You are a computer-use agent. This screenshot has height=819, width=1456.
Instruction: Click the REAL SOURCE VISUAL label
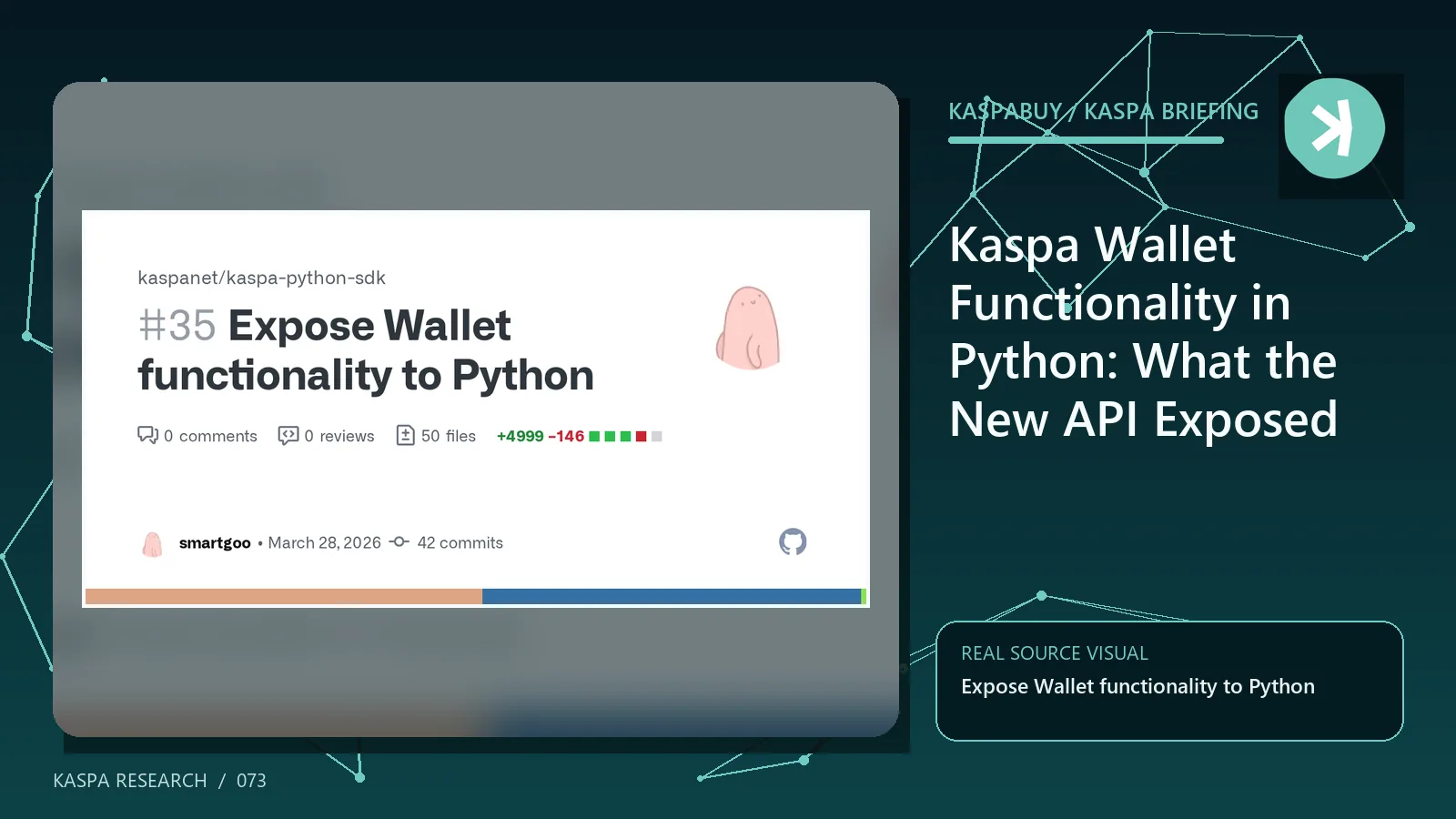coord(1055,653)
